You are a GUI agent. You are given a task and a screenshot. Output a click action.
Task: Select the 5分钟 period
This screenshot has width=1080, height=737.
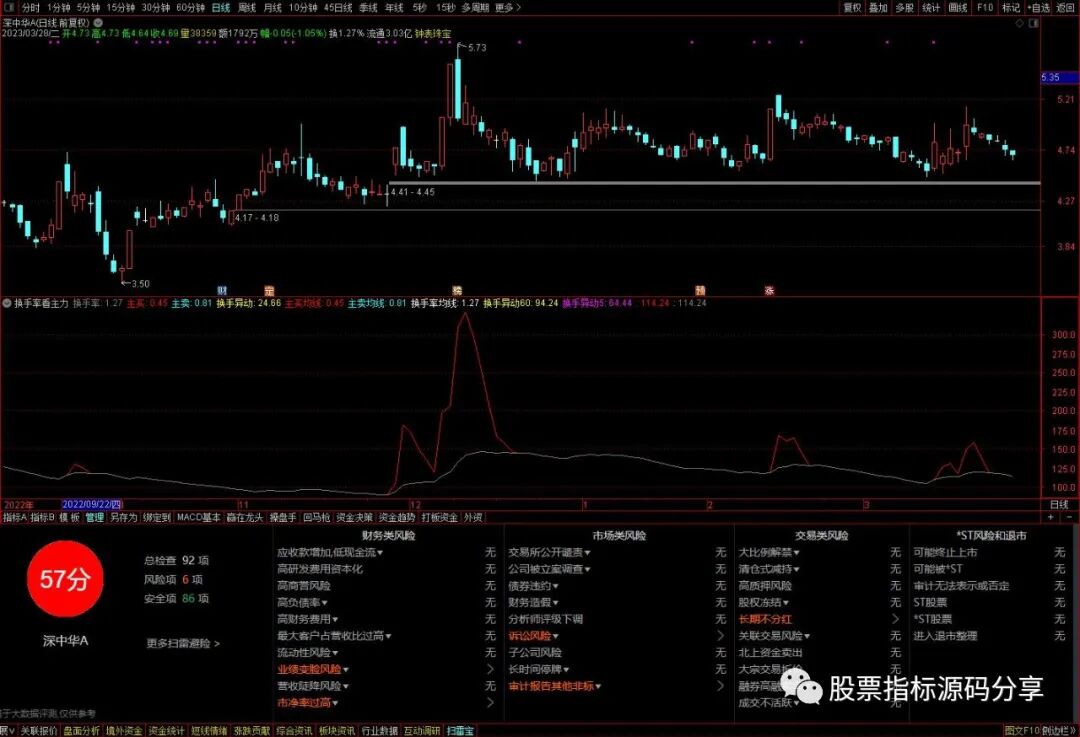88,8
